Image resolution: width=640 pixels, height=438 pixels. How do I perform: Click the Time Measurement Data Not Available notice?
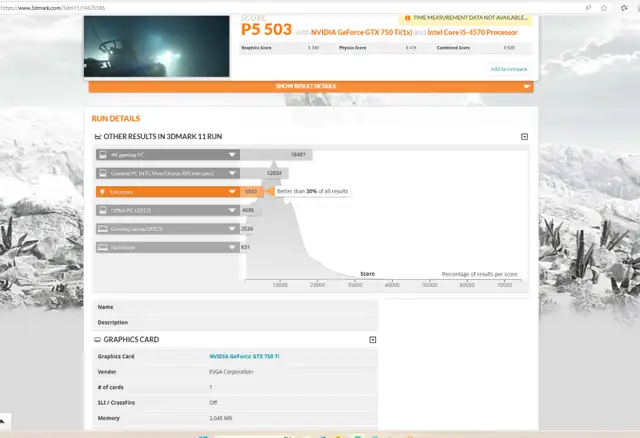point(466,19)
